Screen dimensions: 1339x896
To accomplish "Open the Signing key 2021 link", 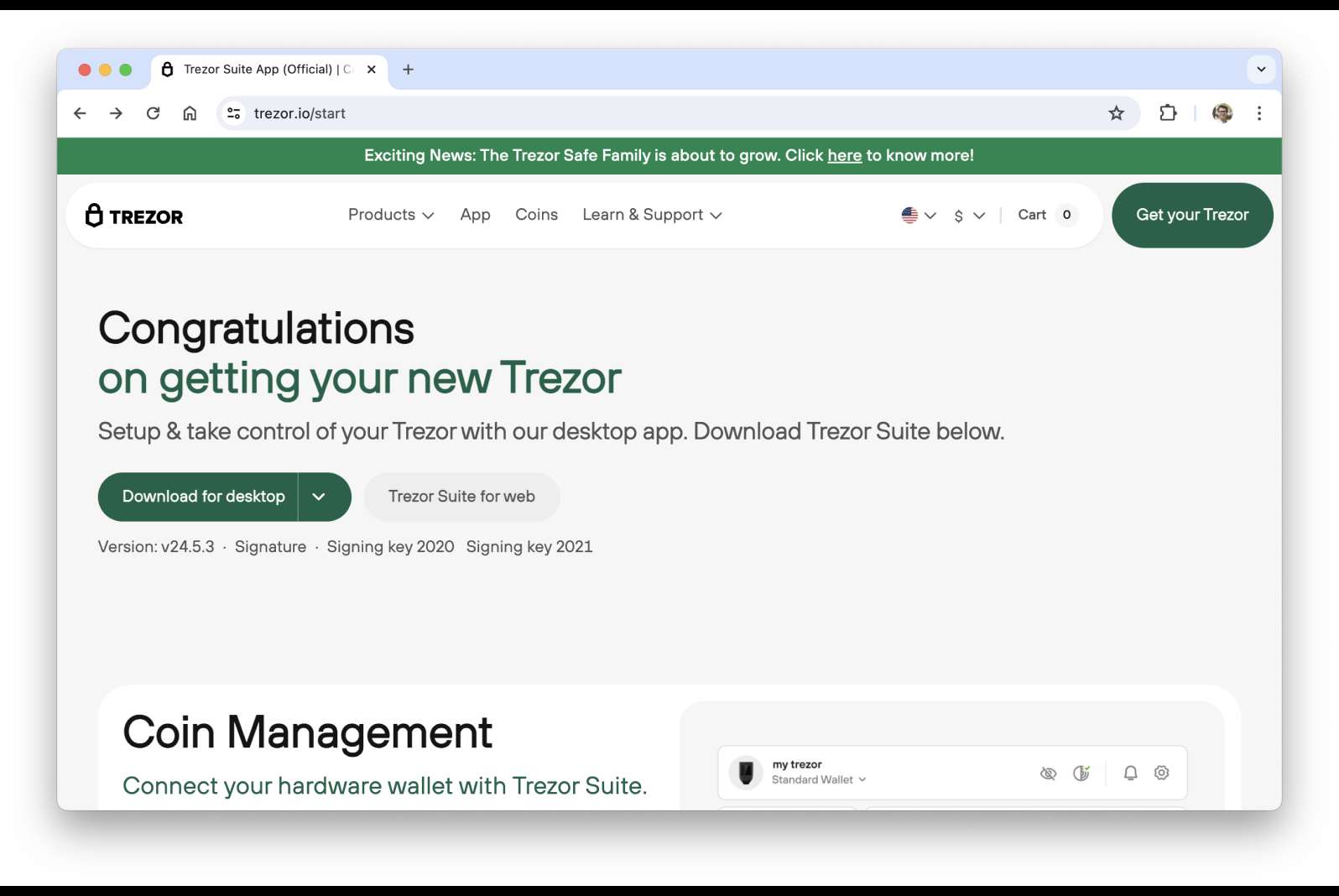I will (x=529, y=547).
